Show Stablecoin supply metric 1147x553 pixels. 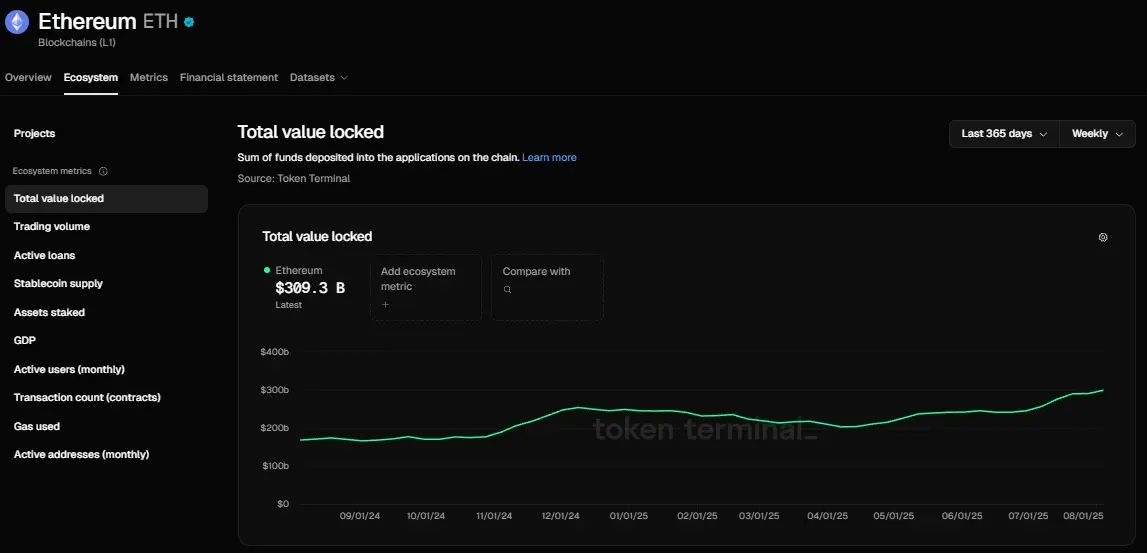coord(59,284)
